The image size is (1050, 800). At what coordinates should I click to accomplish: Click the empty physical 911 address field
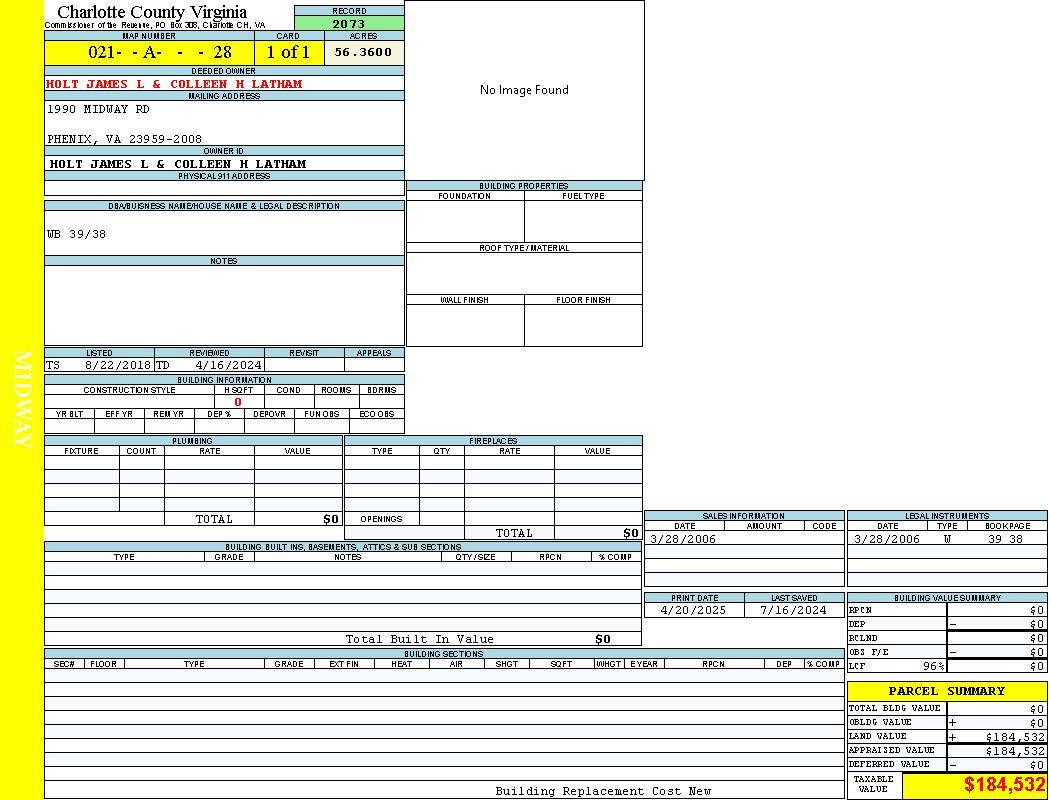pos(224,188)
